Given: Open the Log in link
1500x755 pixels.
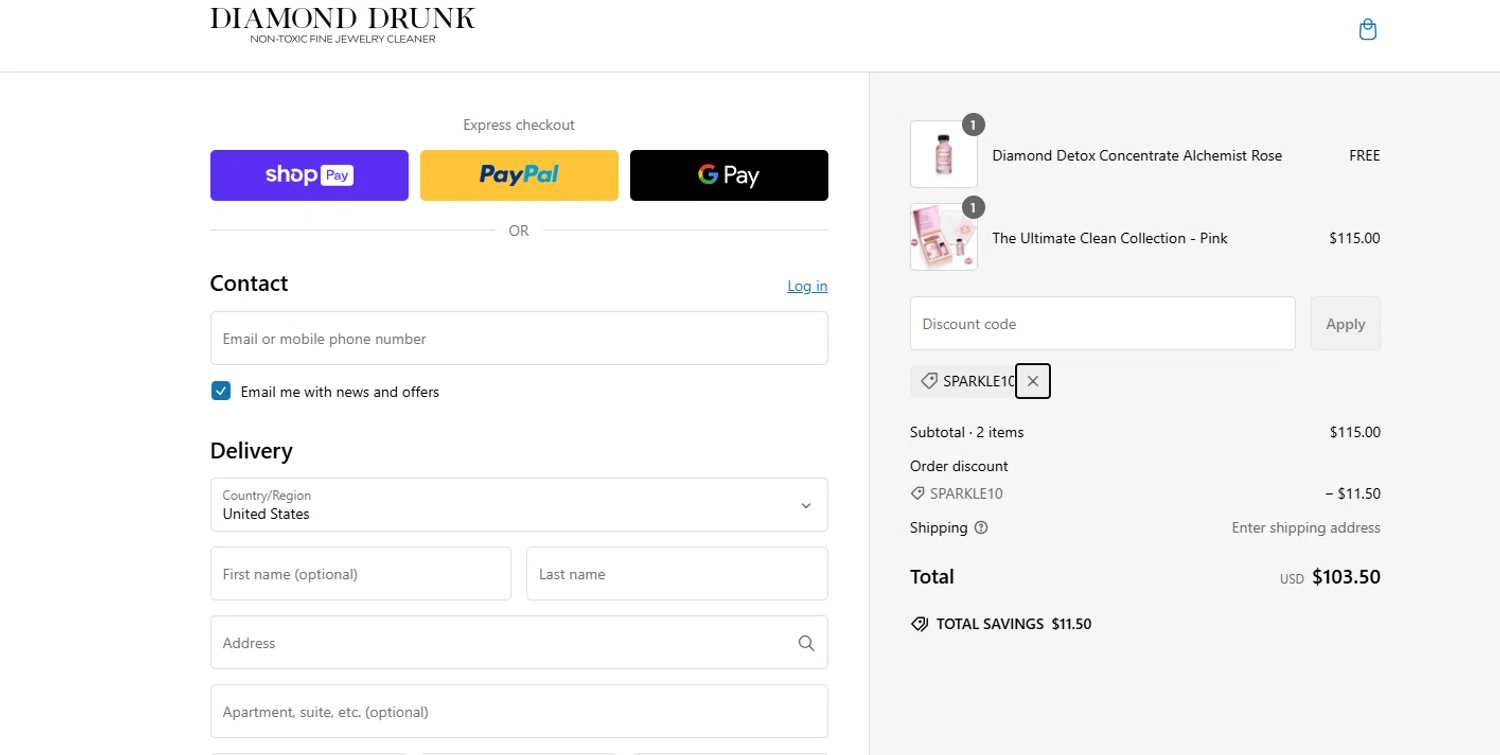Looking at the screenshot, I should pyautogui.click(x=807, y=286).
